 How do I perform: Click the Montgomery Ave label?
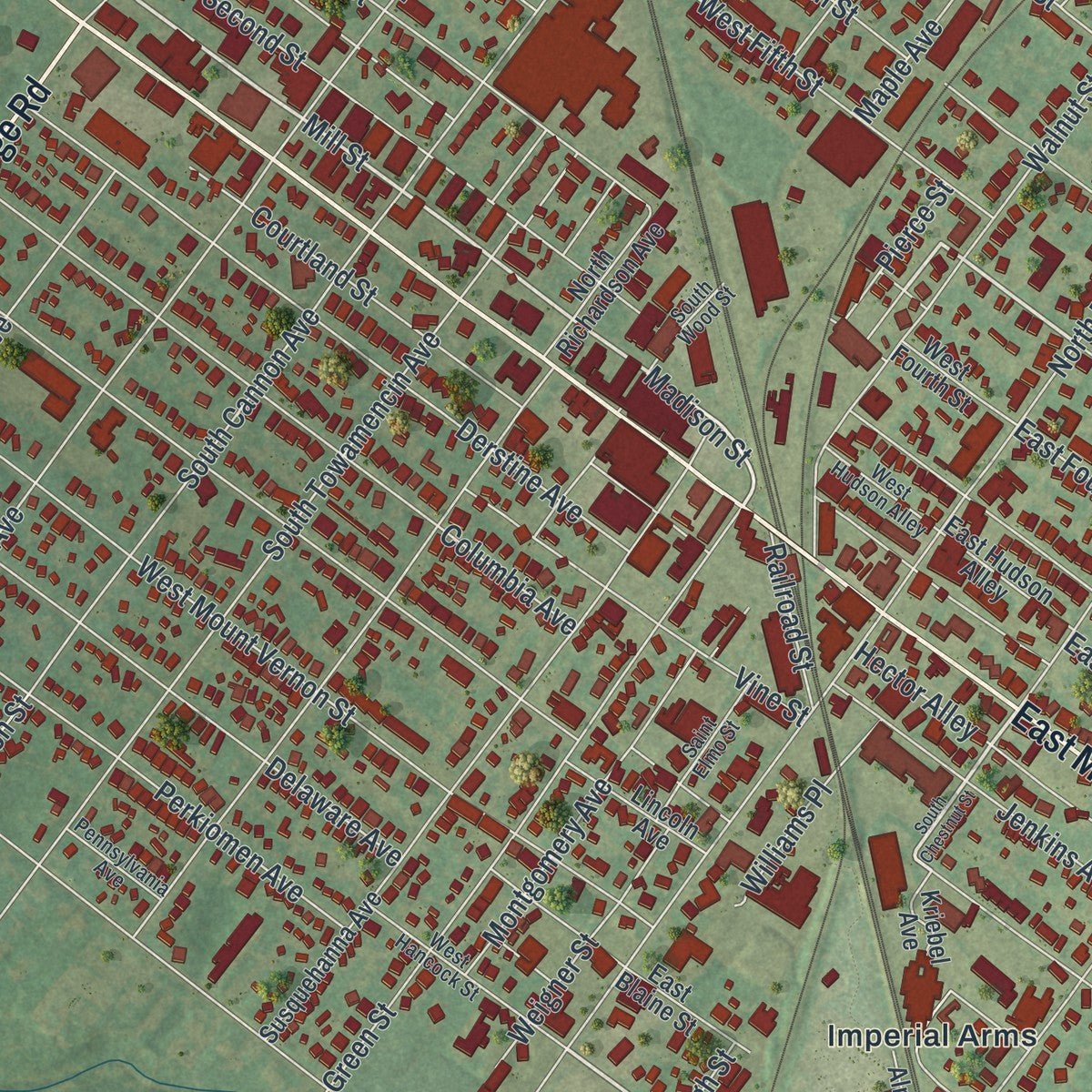pos(549,862)
